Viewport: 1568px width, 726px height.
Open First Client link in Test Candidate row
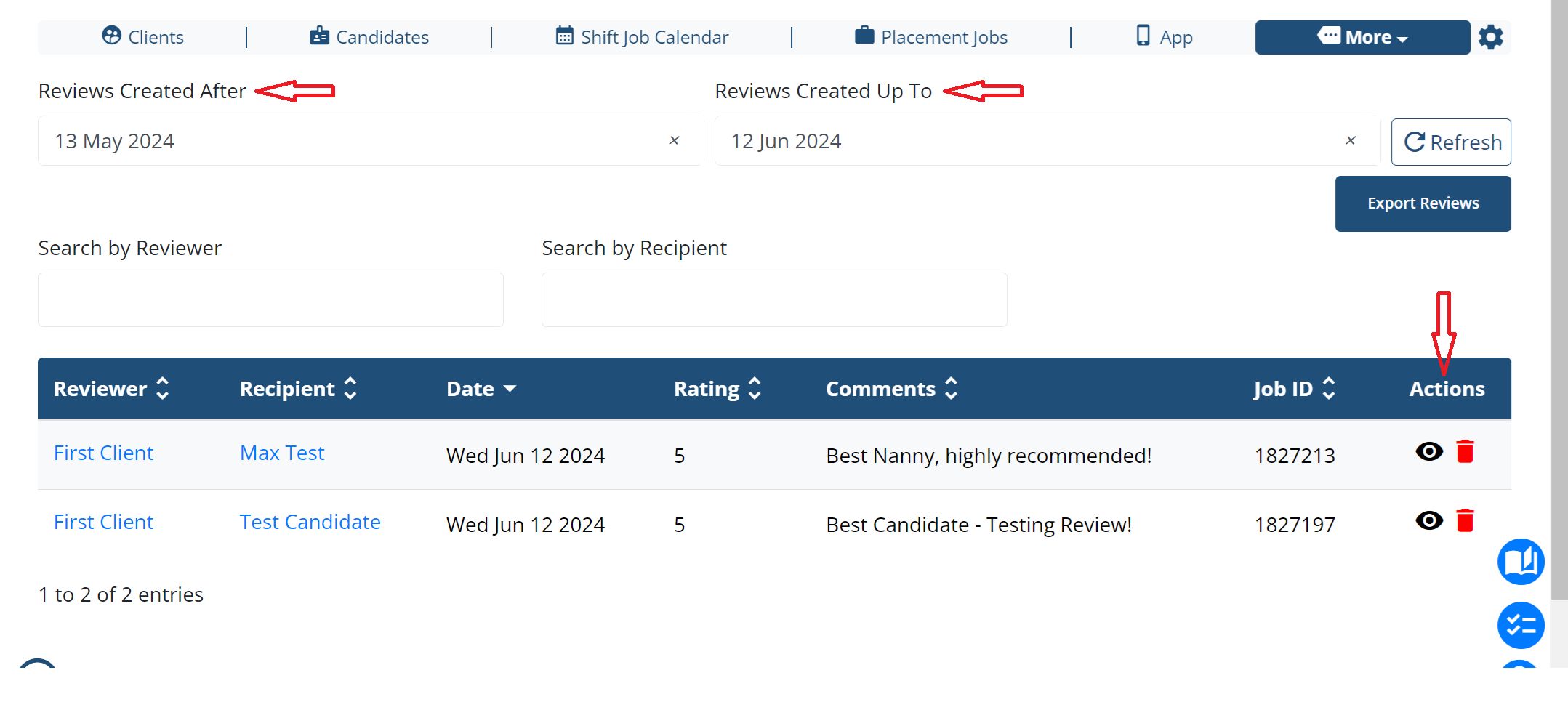coord(103,522)
